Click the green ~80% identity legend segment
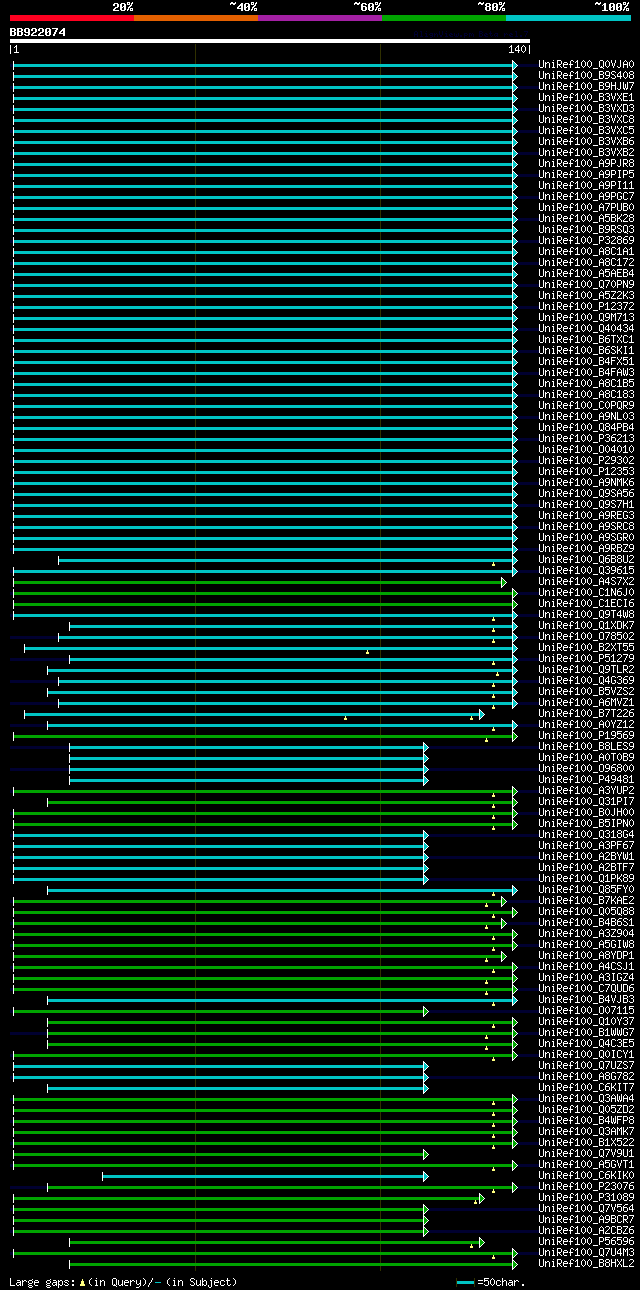The image size is (640, 1290). click(x=443, y=18)
